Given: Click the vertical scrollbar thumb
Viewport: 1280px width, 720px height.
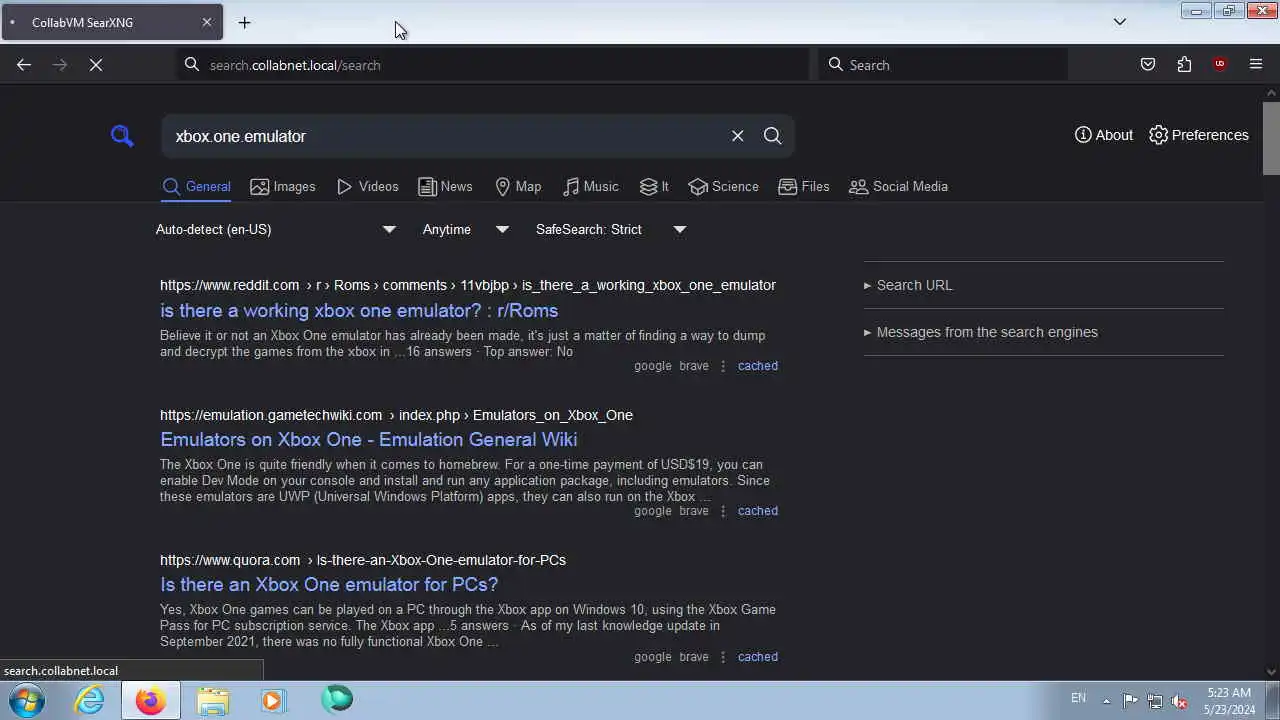Looking at the screenshot, I should 1271,137.
